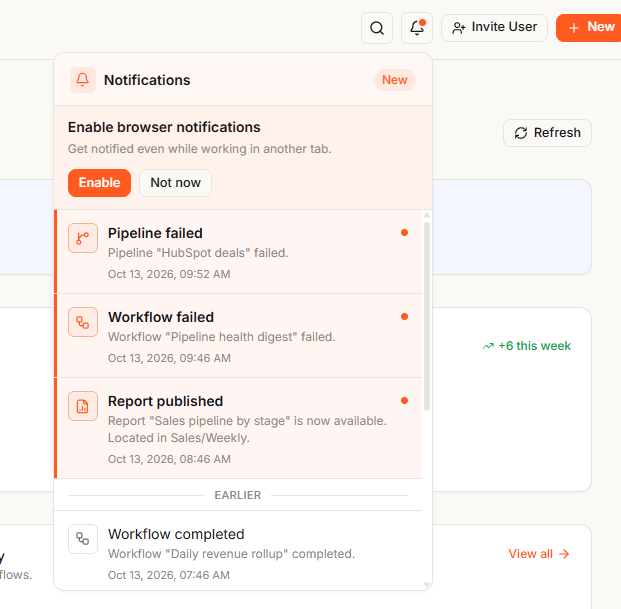This screenshot has height=609, width=621.
Task: Click the New badge in Notifications header
Action: 394,80
